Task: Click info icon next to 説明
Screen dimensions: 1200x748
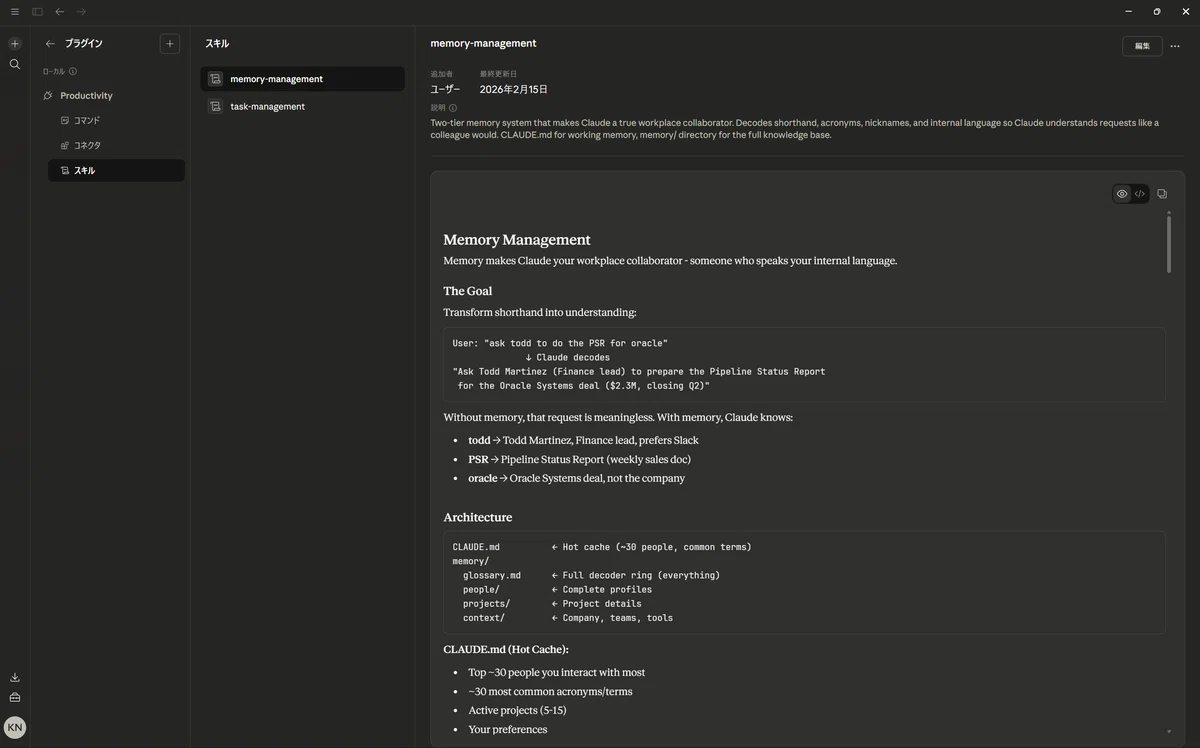Action: point(453,108)
